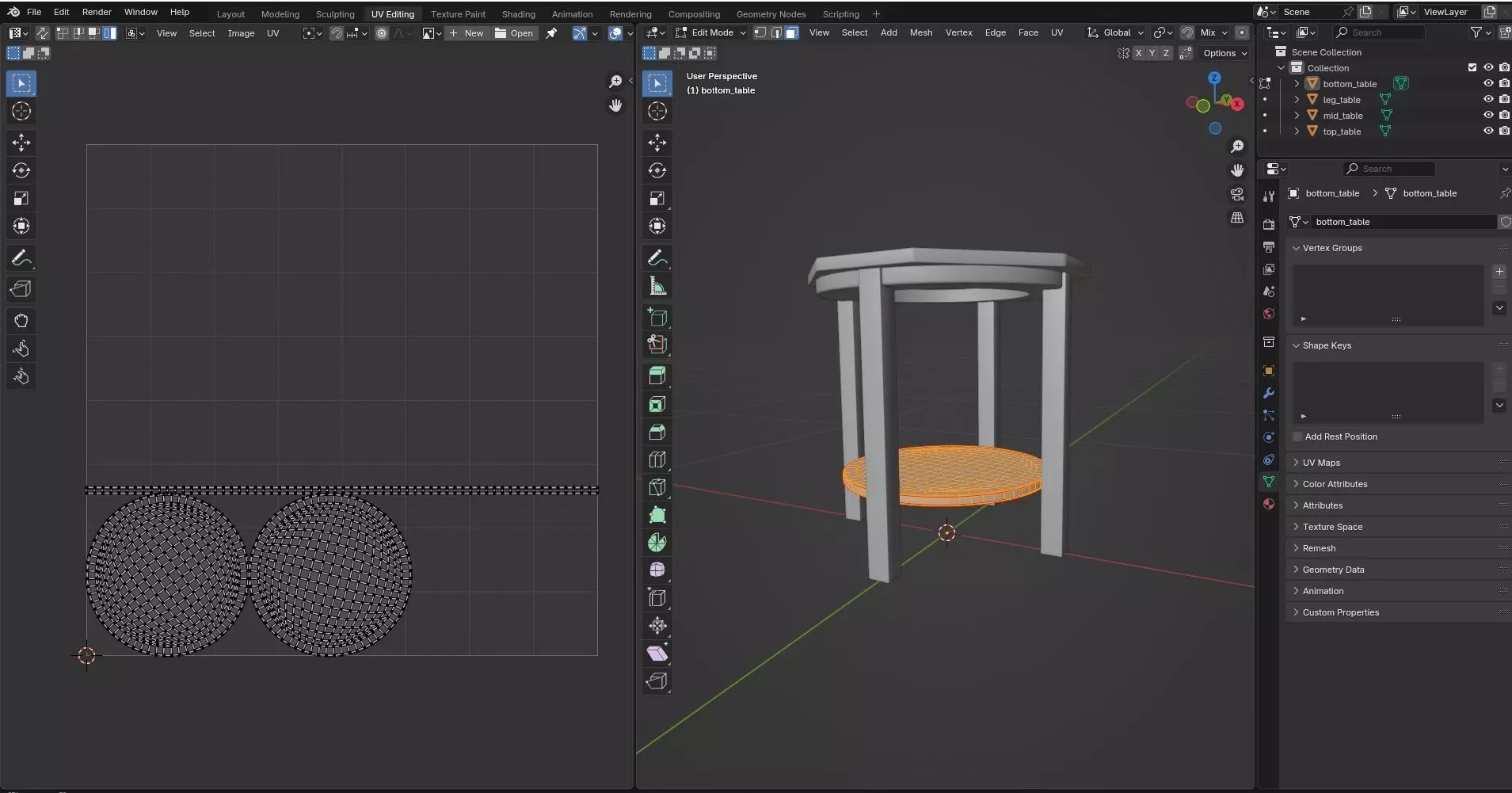Select the Shear tool
1512x793 pixels.
(657, 653)
